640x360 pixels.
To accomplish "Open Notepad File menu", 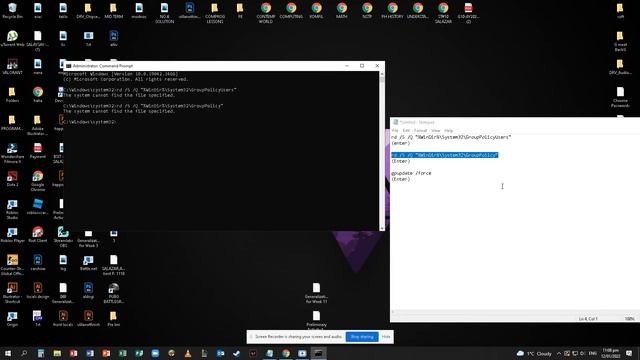I will (395, 131).
